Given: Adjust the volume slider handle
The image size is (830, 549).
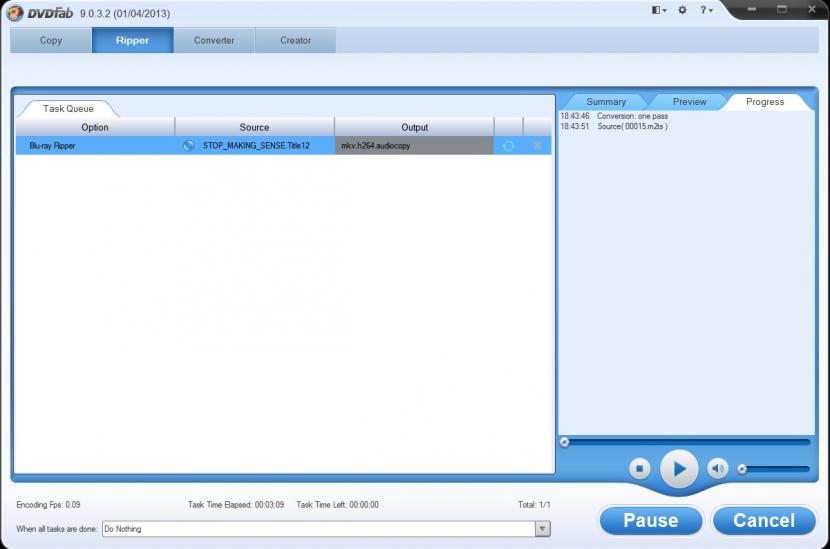Looking at the screenshot, I should pyautogui.click(x=742, y=469).
